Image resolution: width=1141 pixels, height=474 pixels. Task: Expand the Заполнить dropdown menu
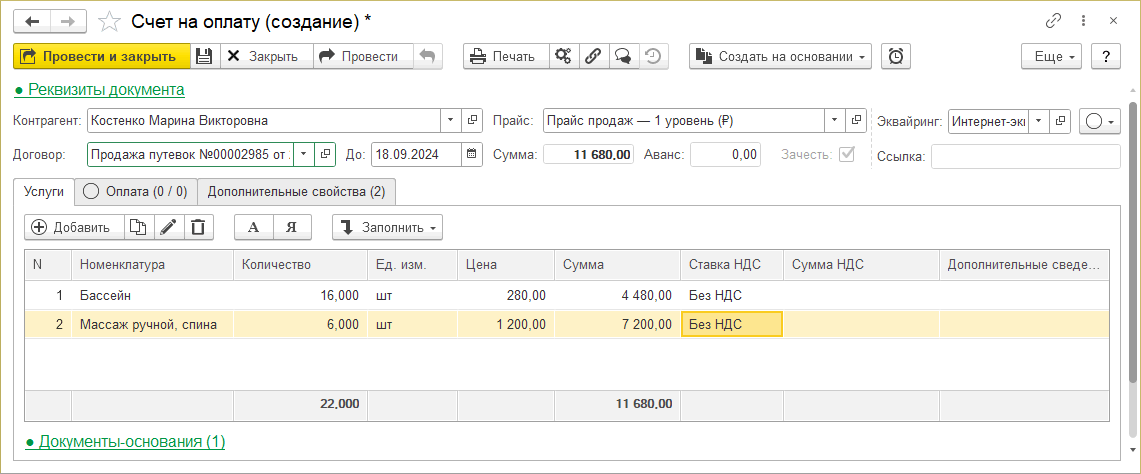click(x=387, y=227)
